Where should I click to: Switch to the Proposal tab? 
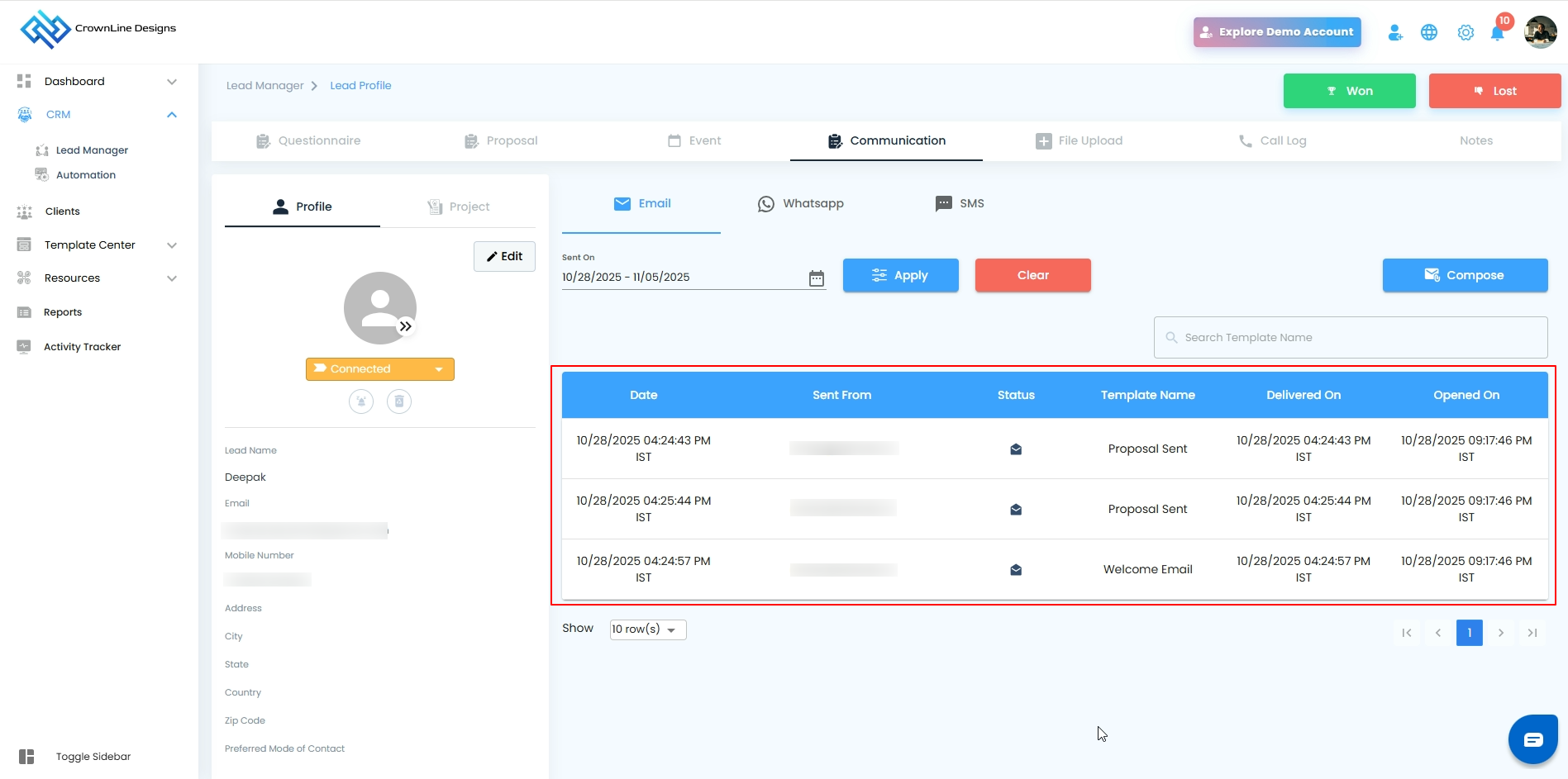point(501,141)
